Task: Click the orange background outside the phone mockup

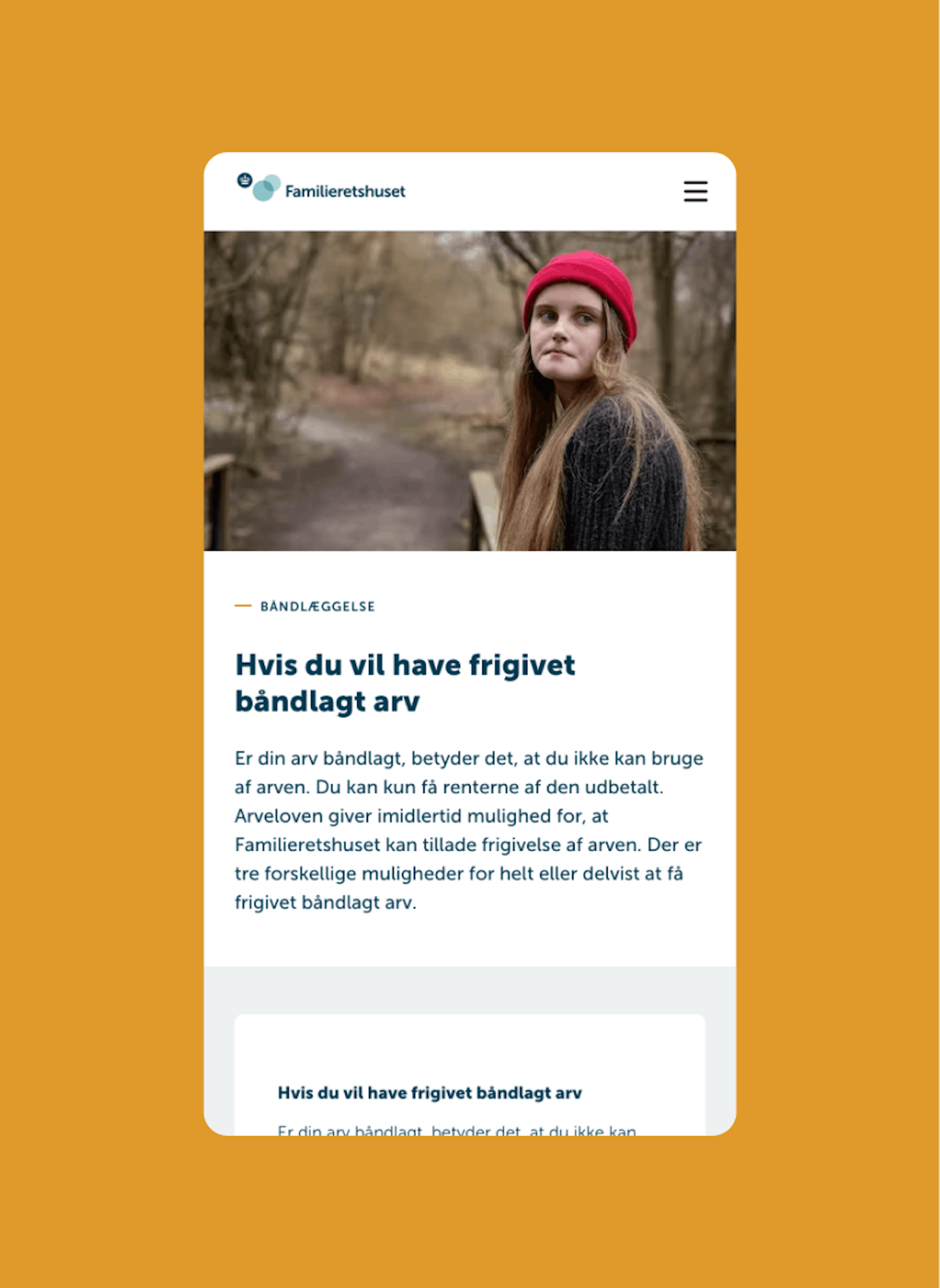Action: click(x=102, y=643)
